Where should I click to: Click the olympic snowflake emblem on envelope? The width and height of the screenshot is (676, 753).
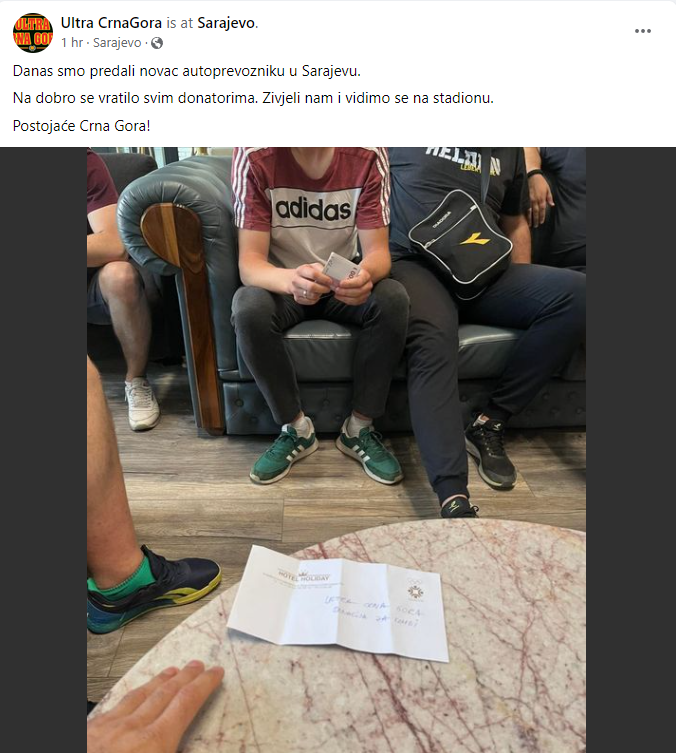point(415,590)
